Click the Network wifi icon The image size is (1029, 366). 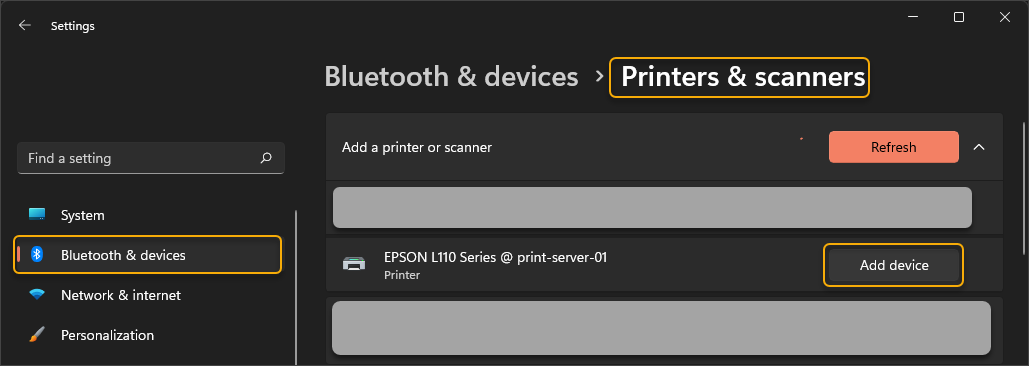(x=37, y=295)
